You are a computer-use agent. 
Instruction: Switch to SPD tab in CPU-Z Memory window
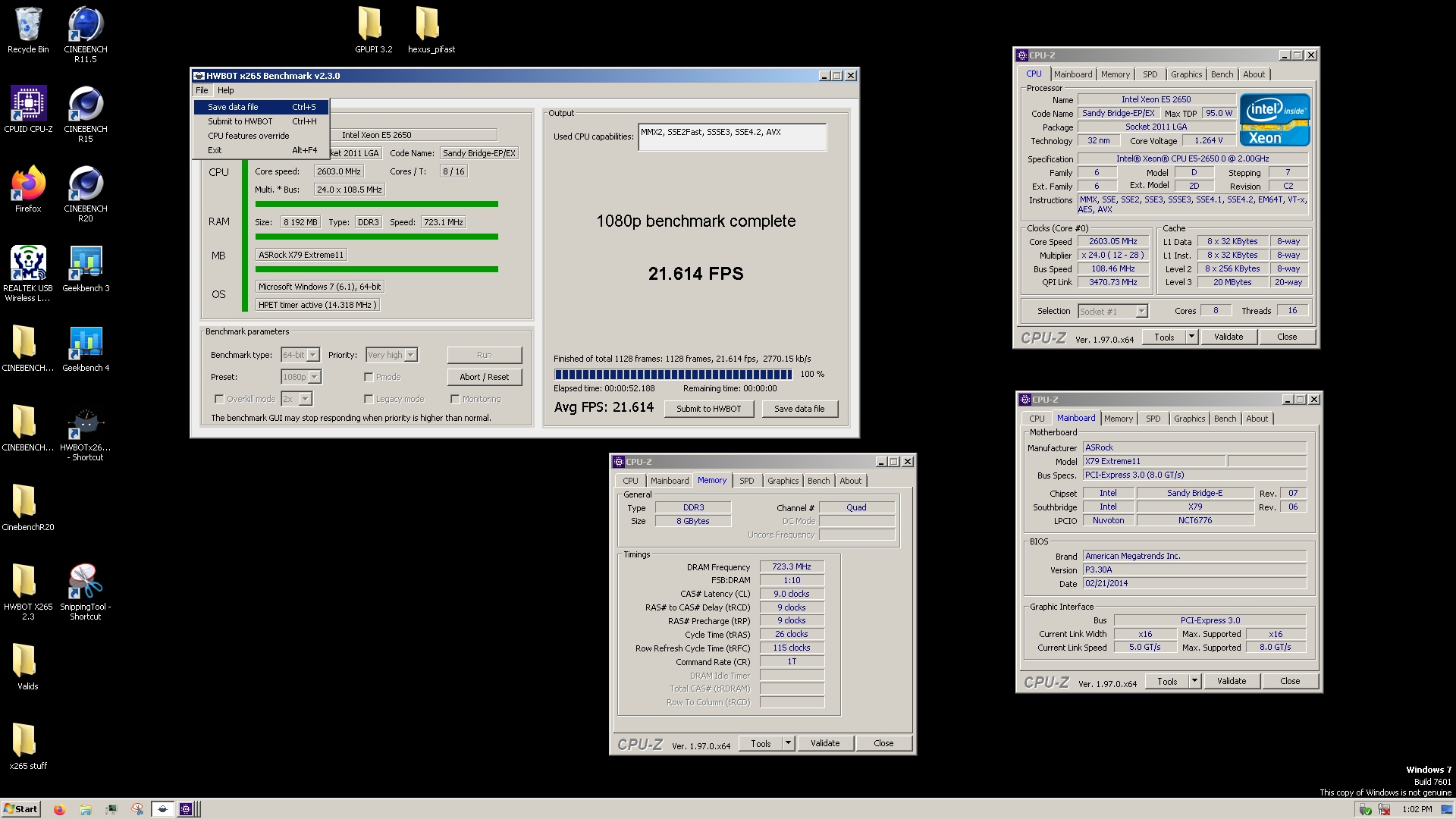click(747, 481)
